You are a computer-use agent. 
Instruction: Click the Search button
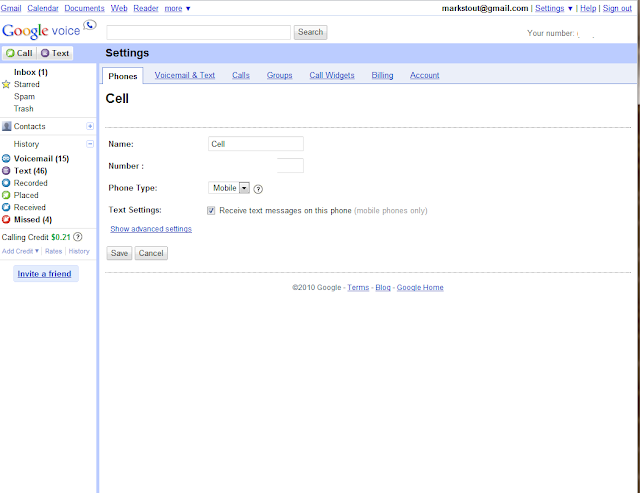(310, 32)
